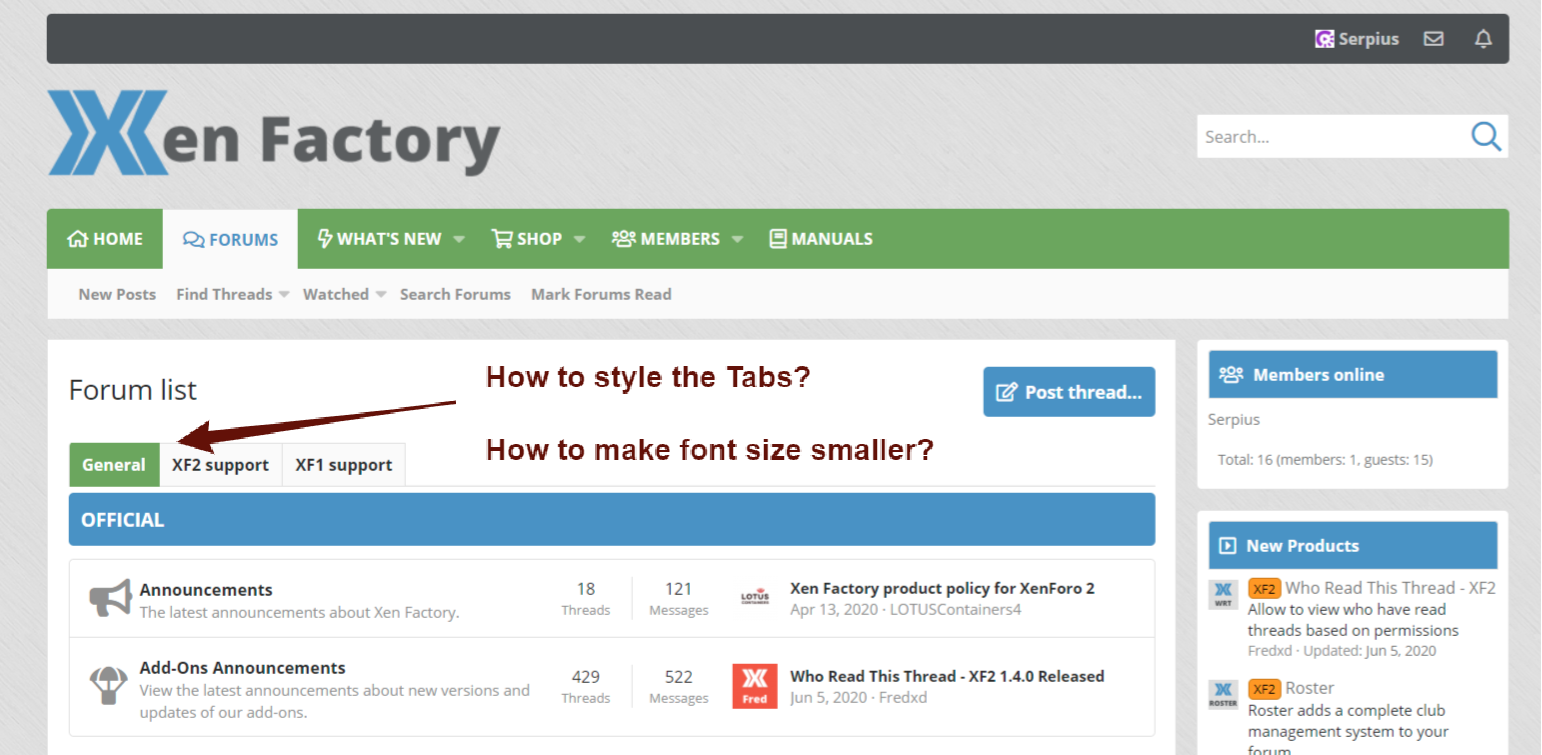The height and width of the screenshot is (755, 1542).
Task: Expand the MEMBERS dropdown arrow
Action: click(737, 239)
